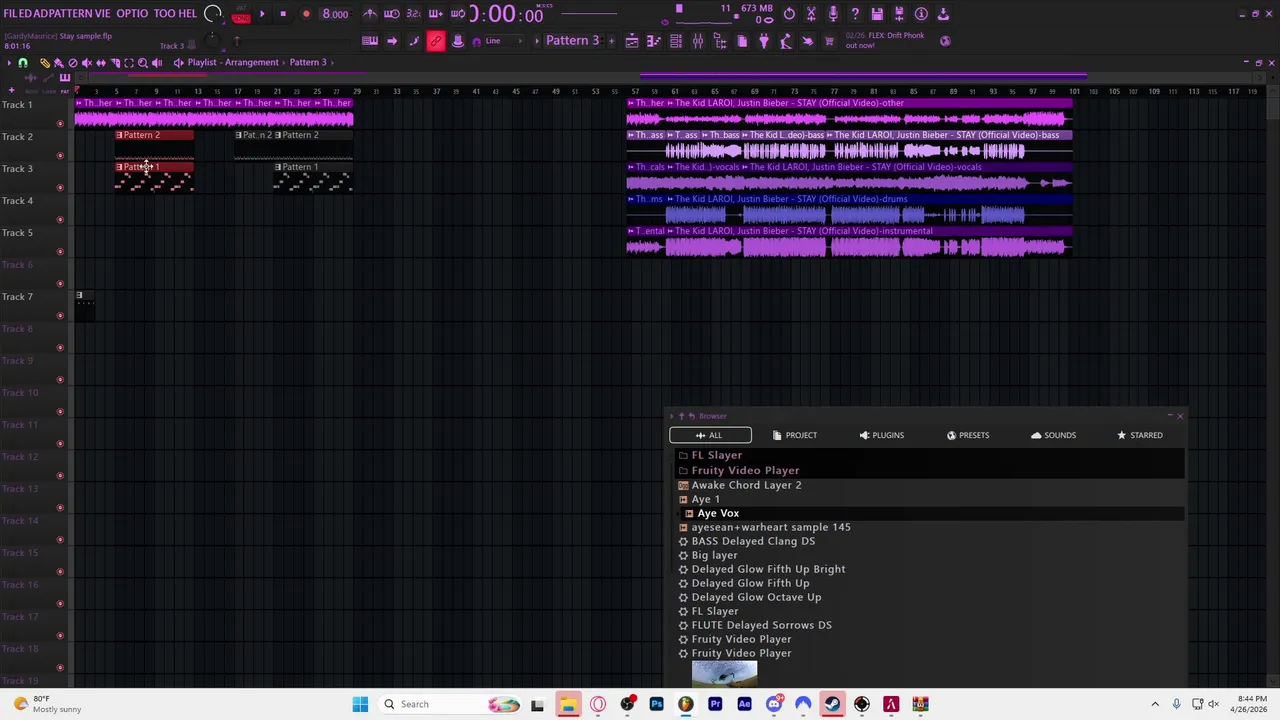Open the Pattern 3 selector
The height and width of the screenshot is (720, 1280).
573,41
